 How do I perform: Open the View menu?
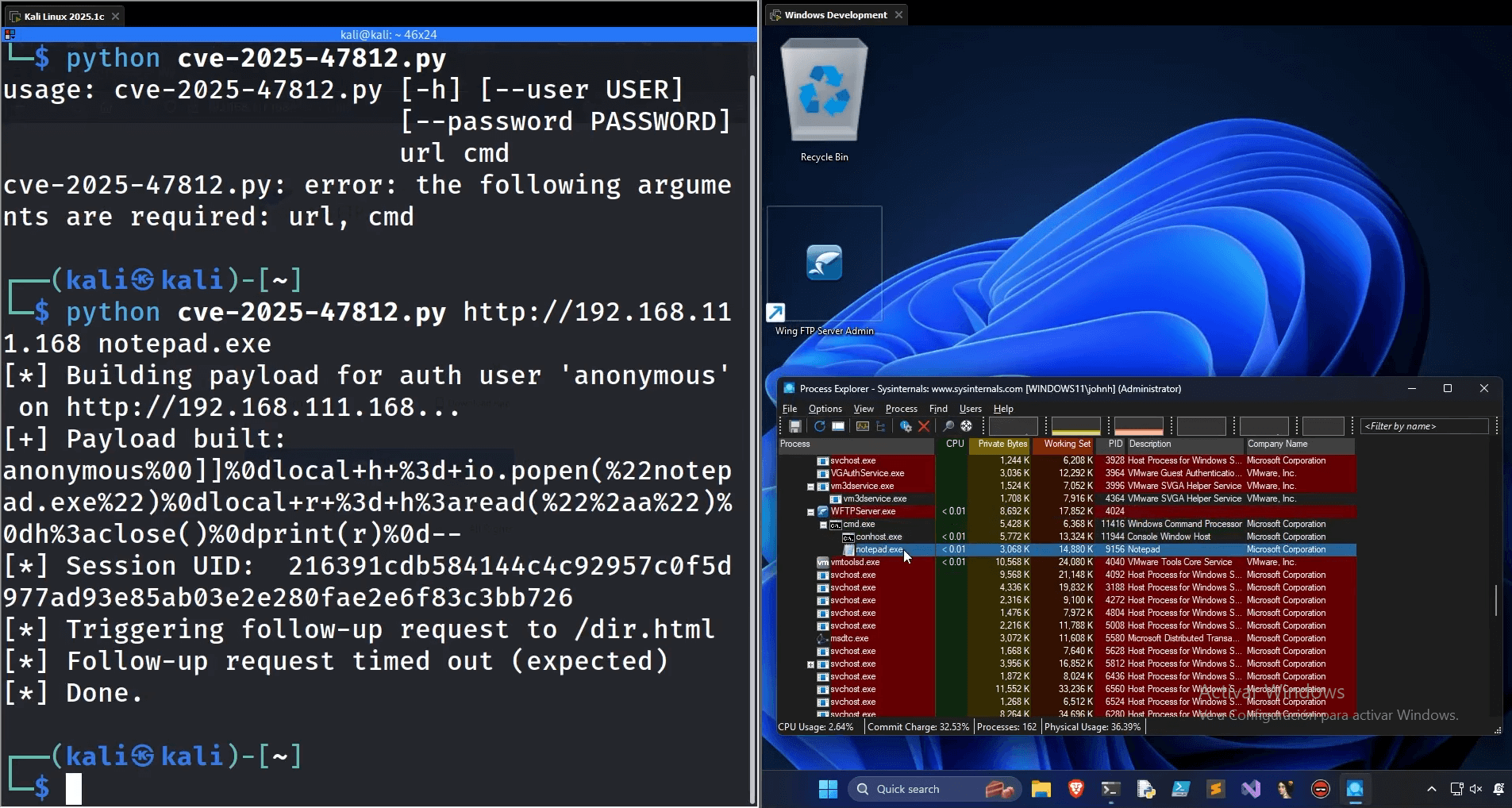tap(864, 409)
